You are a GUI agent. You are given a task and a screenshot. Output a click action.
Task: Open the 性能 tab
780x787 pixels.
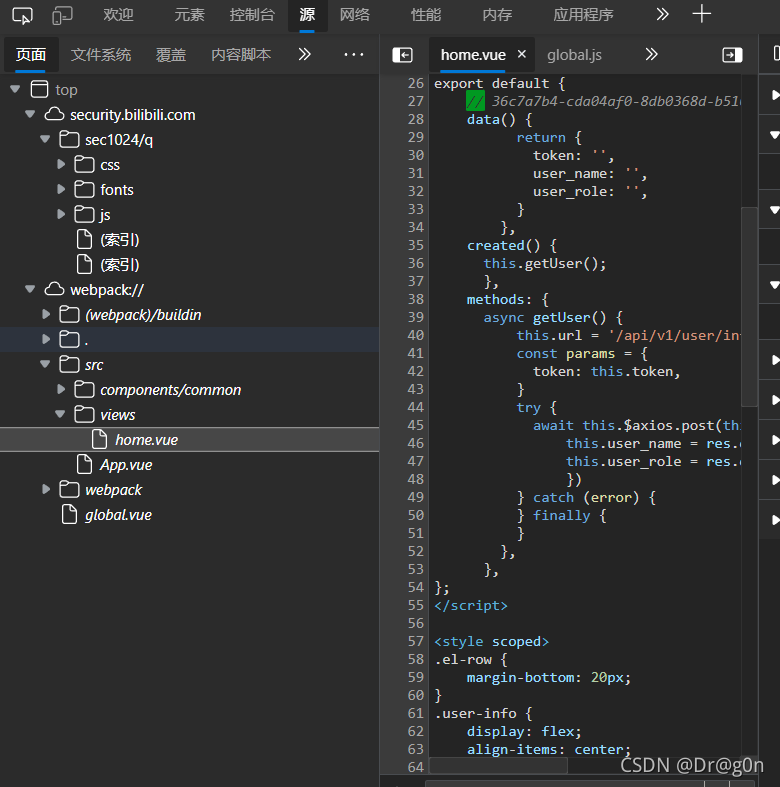(426, 15)
